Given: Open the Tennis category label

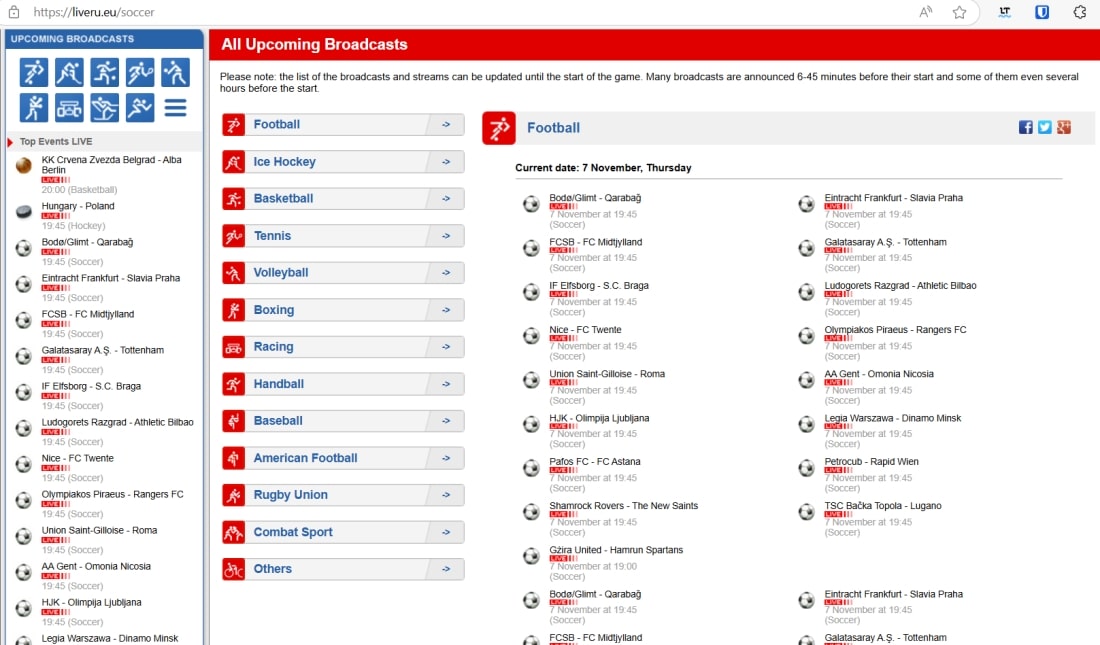Looking at the screenshot, I should click(x=272, y=236).
